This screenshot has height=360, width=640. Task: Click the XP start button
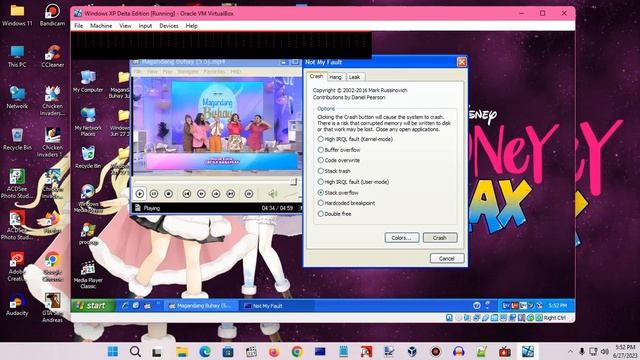93,305
